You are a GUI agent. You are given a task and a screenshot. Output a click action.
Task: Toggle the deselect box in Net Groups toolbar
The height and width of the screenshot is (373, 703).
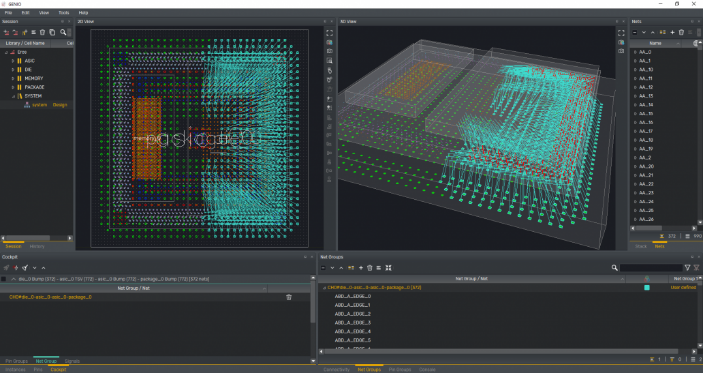click(x=323, y=268)
